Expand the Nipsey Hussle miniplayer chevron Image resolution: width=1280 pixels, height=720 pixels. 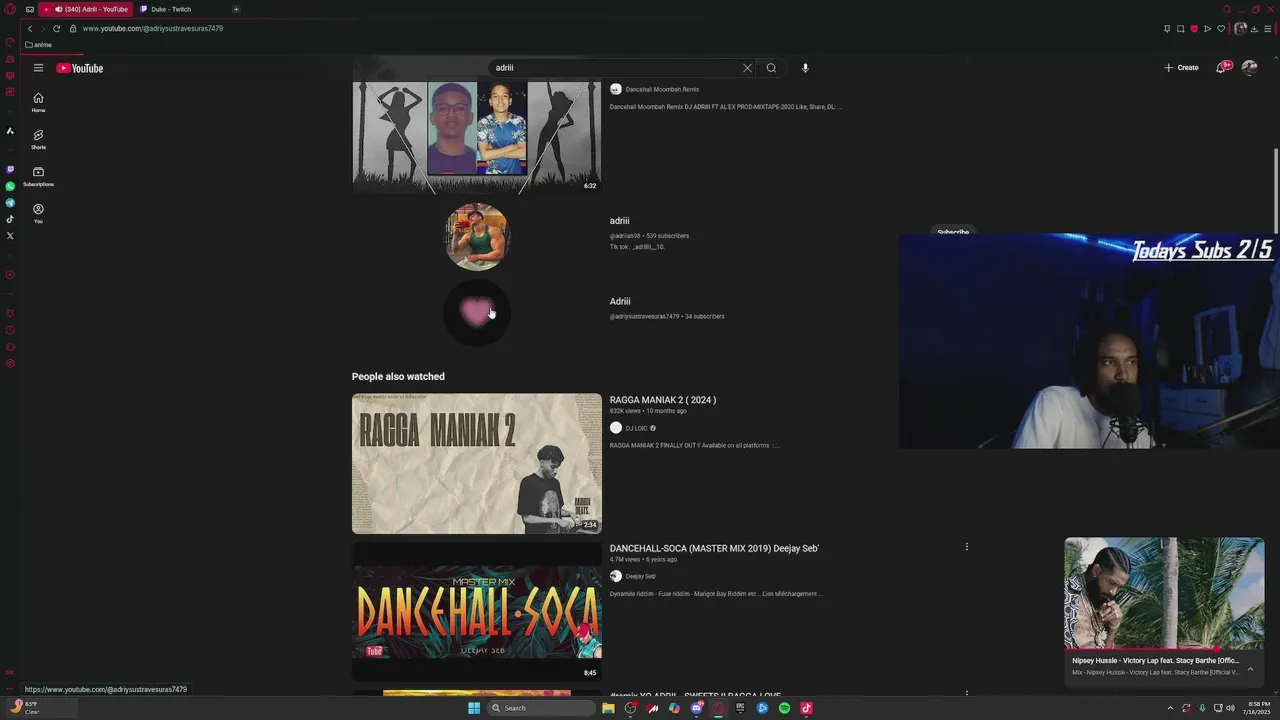(1250, 669)
